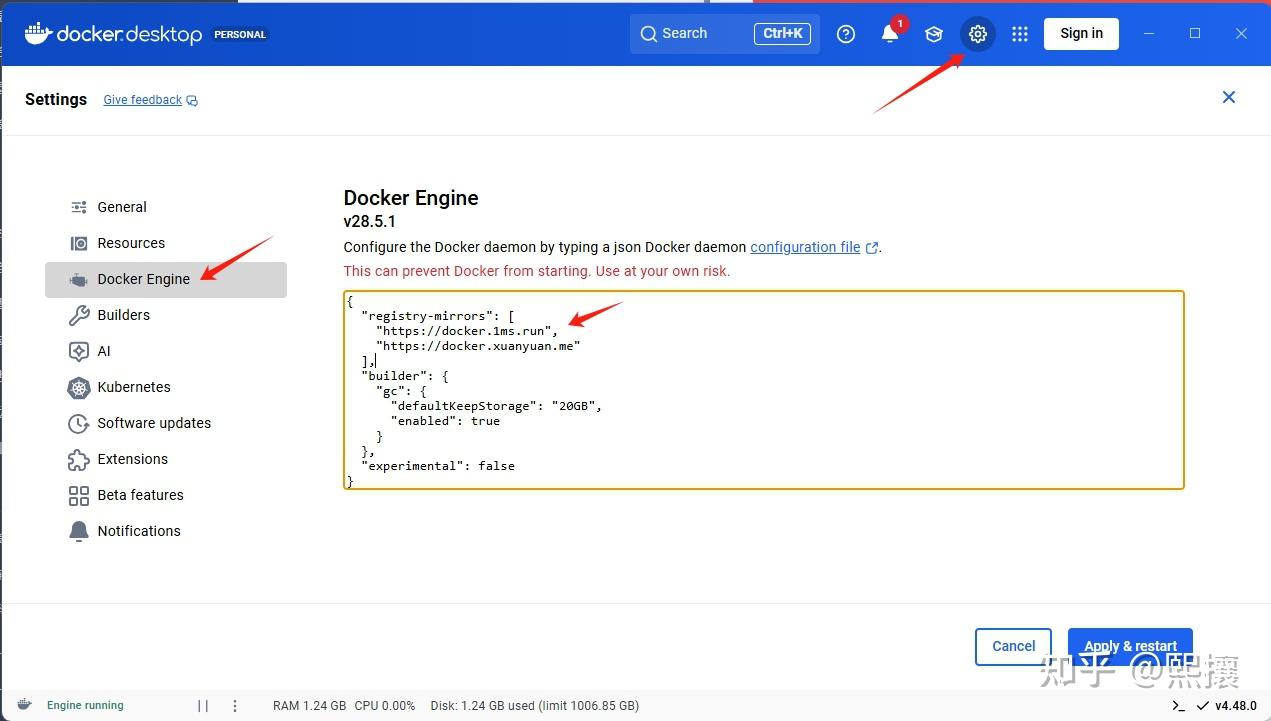1271x721 pixels.
Task: Open the engine options three-dot menu
Action: (234, 705)
